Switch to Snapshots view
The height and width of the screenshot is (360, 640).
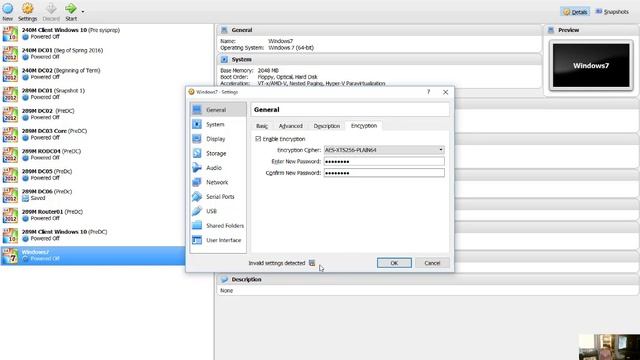click(x=612, y=12)
